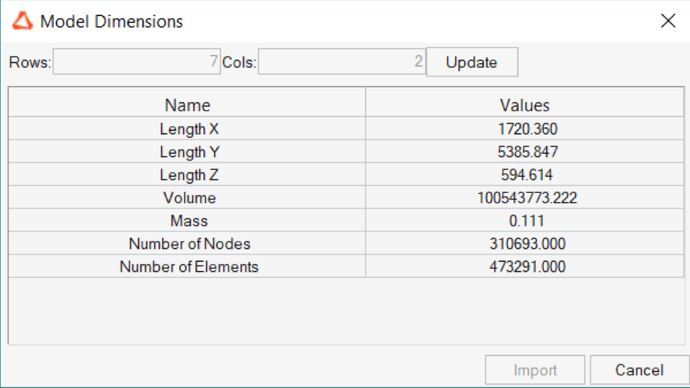Click the disabled Import button
The width and height of the screenshot is (690, 388).
[535, 370]
